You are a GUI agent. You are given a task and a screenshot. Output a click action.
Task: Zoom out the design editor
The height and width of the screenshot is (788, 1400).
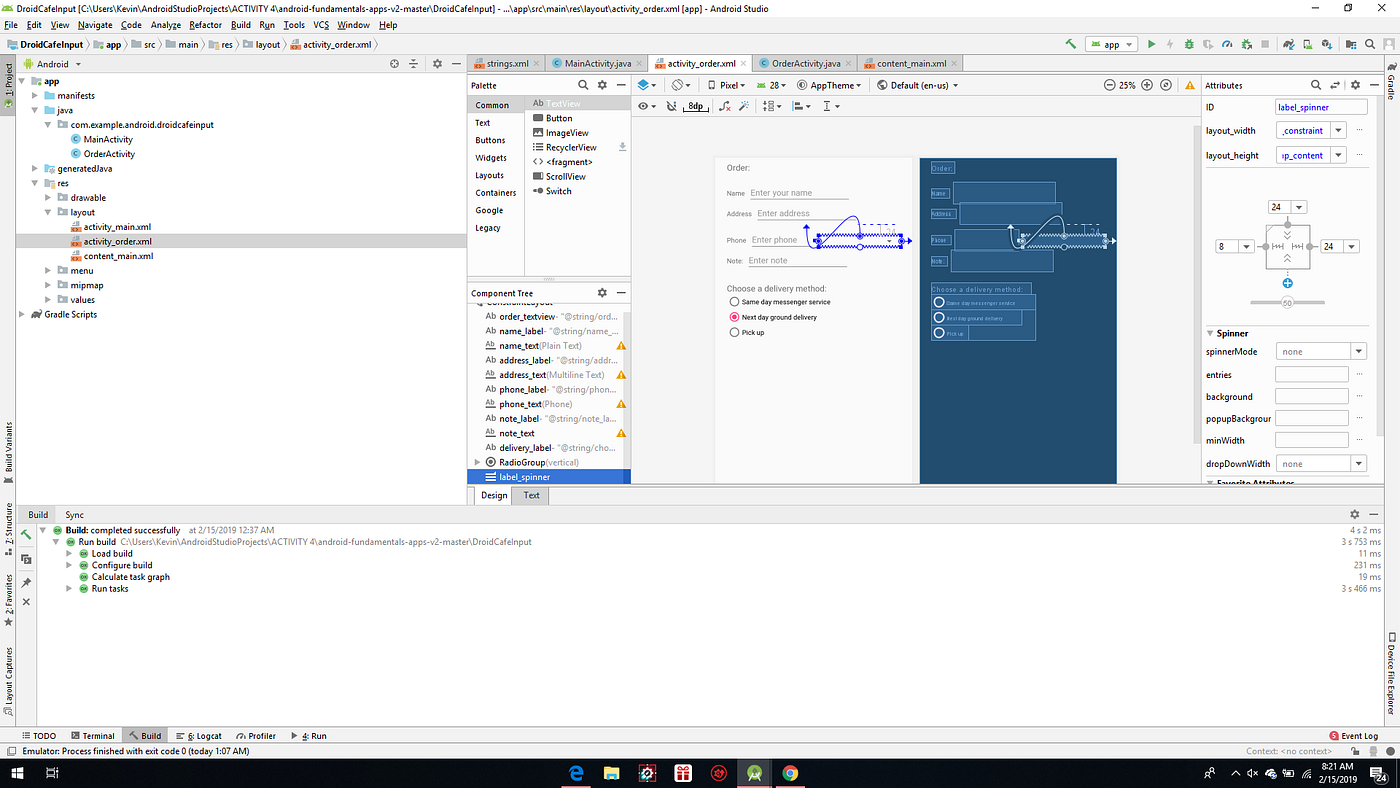[x=1110, y=85]
